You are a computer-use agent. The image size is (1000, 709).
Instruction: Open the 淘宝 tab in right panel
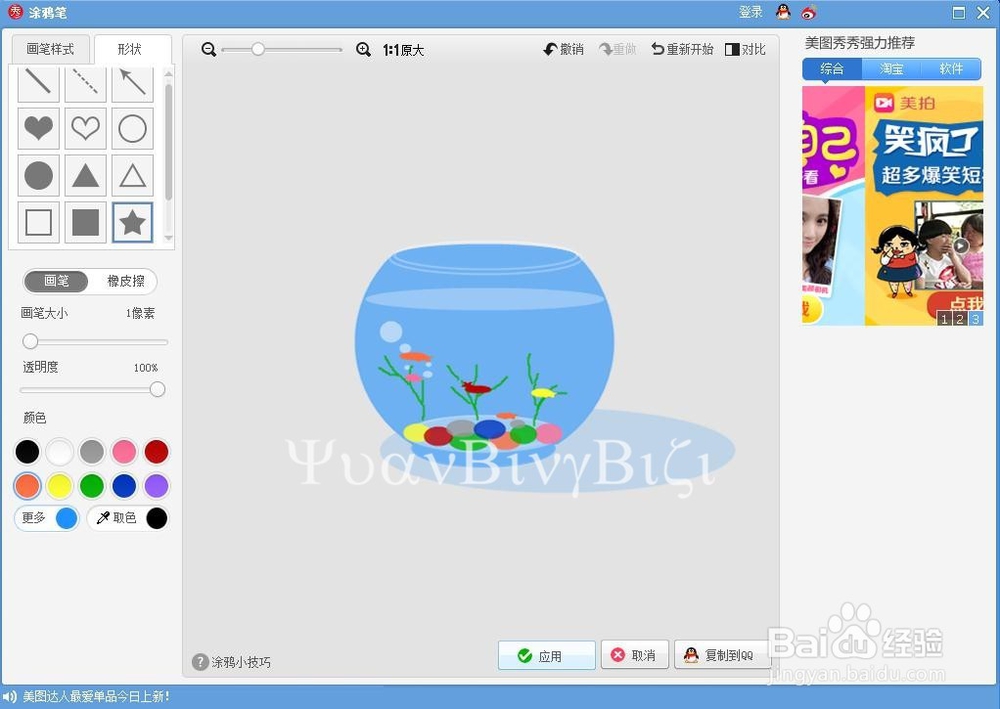891,69
